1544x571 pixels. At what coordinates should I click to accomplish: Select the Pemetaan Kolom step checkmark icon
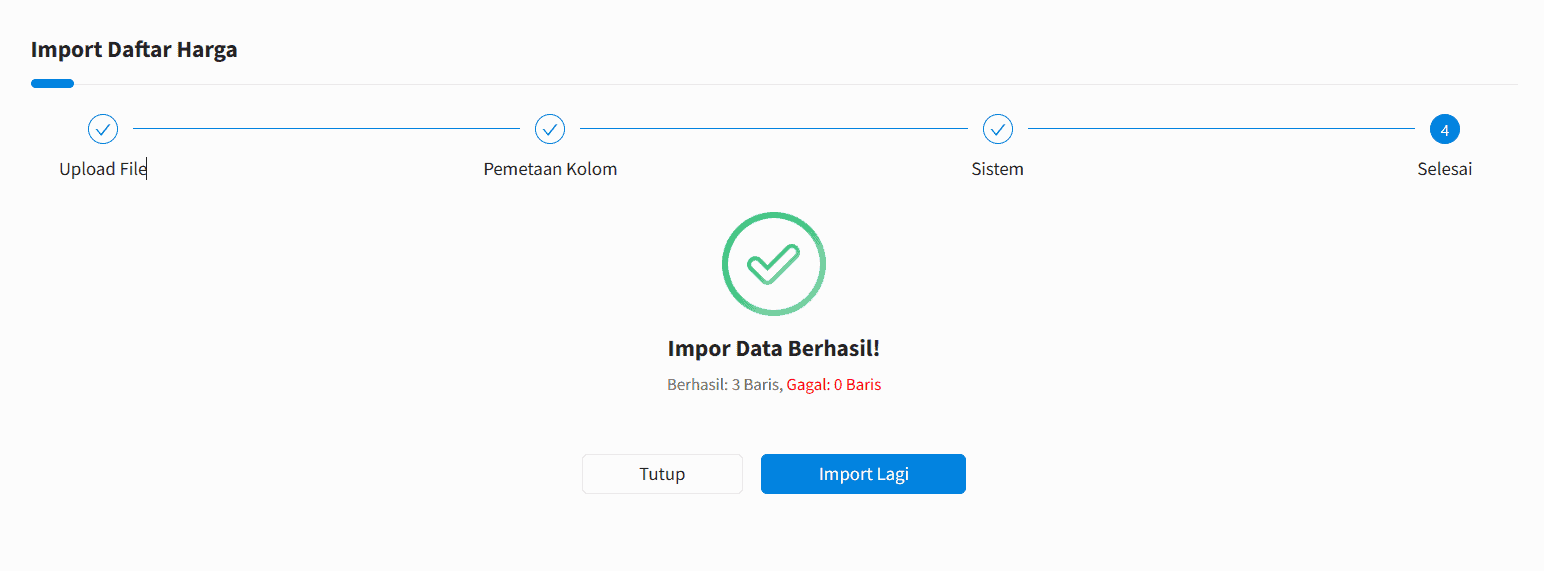click(x=550, y=129)
